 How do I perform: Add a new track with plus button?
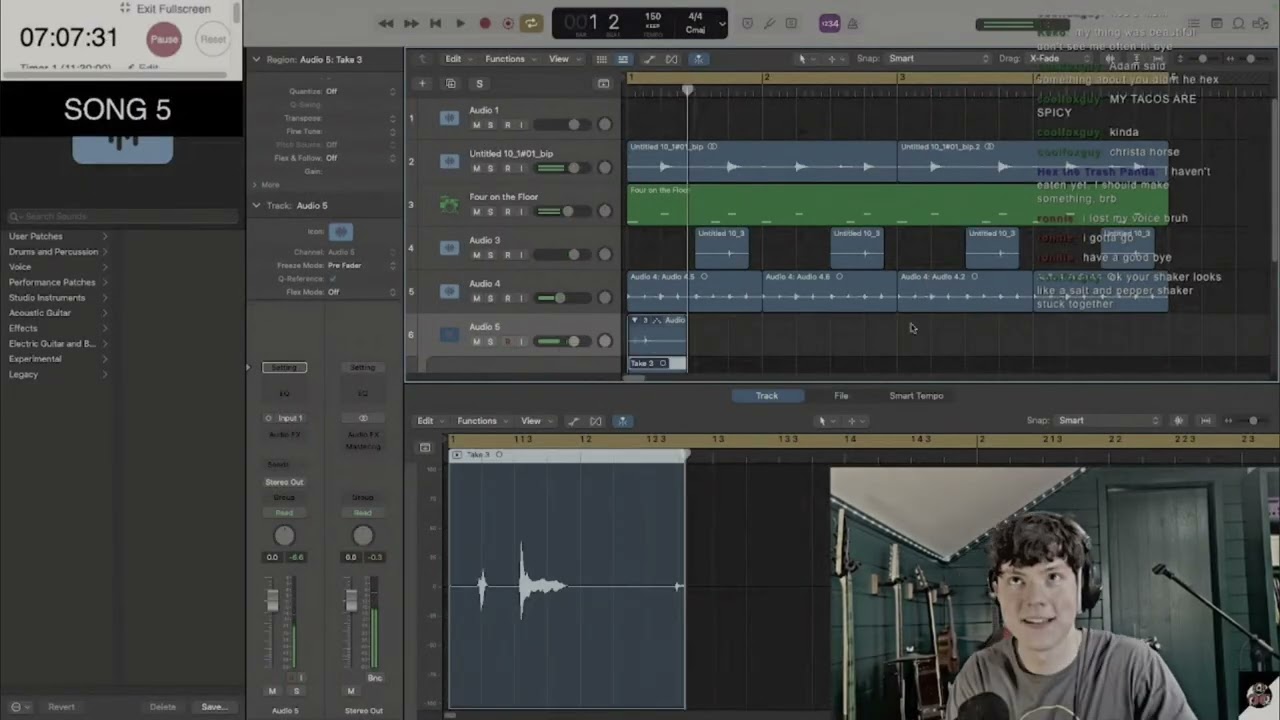click(x=422, y=84)
